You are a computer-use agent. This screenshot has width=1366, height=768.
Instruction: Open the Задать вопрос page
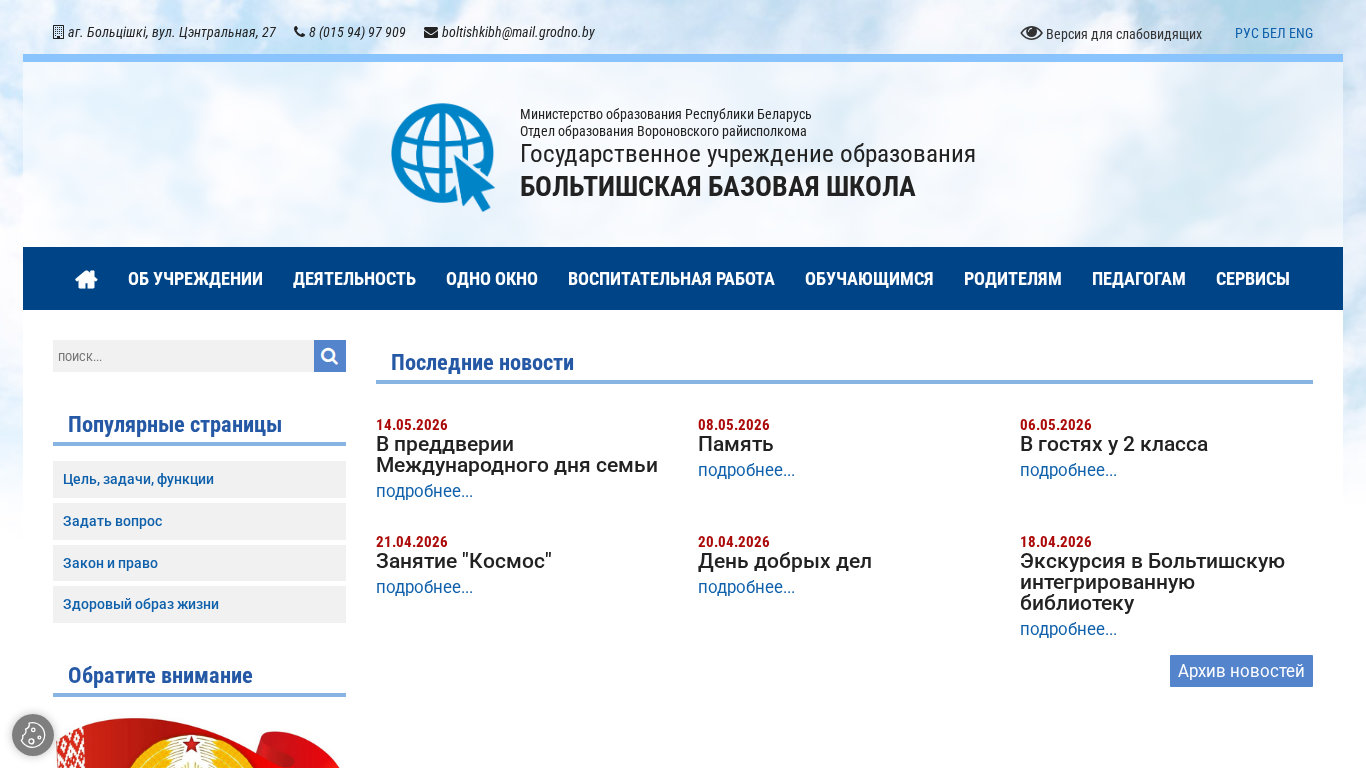[199, 521]
